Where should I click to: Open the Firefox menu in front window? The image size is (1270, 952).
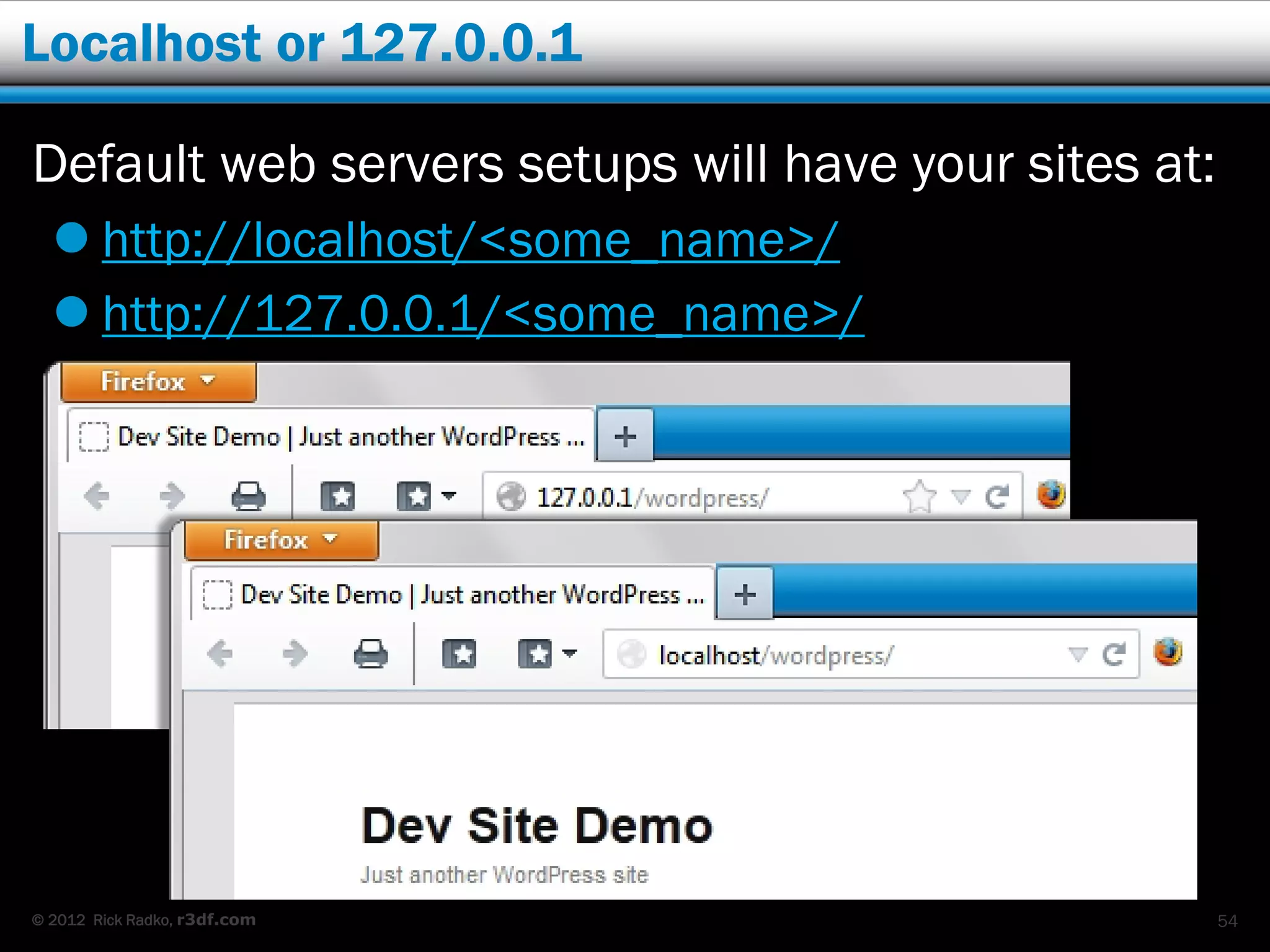point(282,540)
